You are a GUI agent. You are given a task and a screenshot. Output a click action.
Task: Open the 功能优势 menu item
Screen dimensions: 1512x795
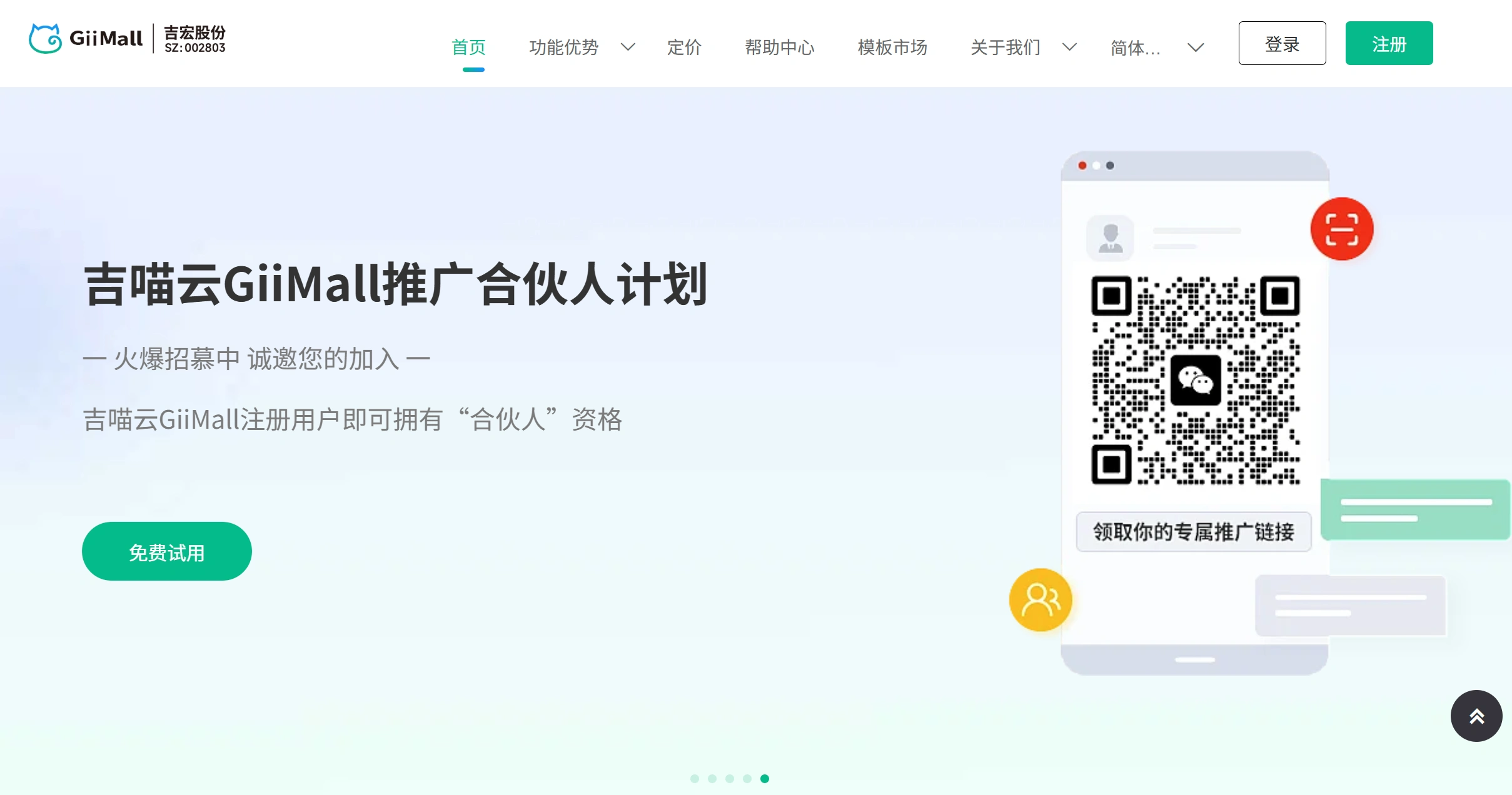pos(563,47)
